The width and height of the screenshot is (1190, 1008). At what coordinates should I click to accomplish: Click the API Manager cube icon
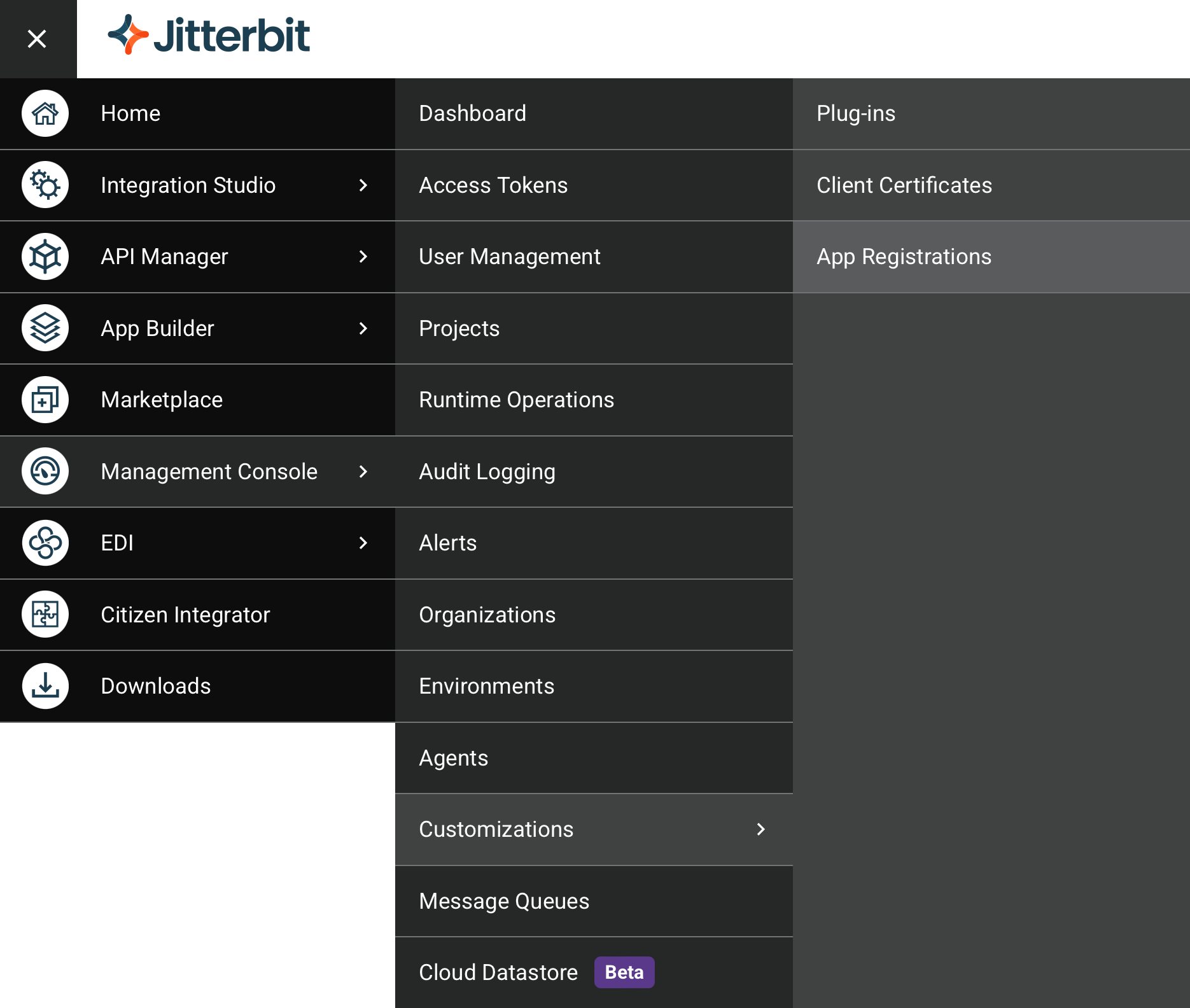45,256
